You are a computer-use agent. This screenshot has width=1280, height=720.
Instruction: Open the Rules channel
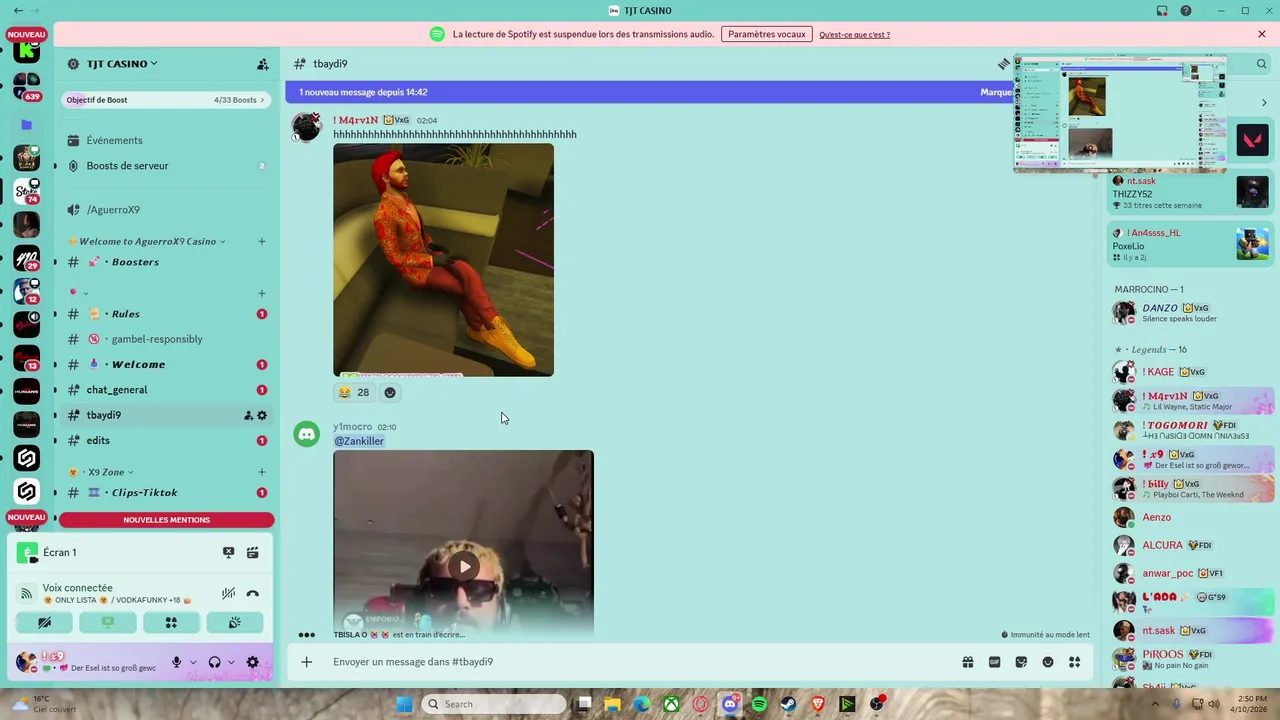(x=166, y=314)
